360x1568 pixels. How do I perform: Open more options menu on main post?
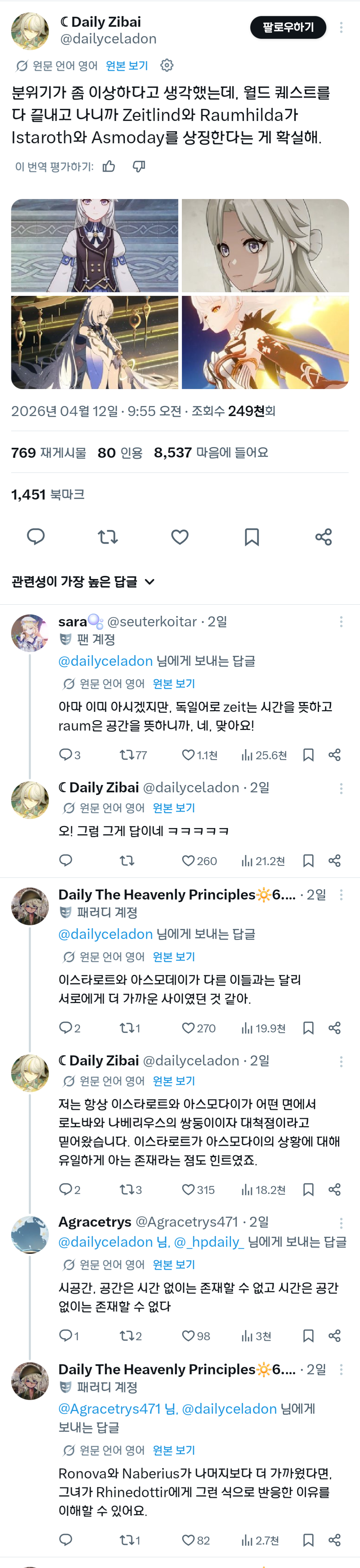pyautogui.click(x=341, y=27)
